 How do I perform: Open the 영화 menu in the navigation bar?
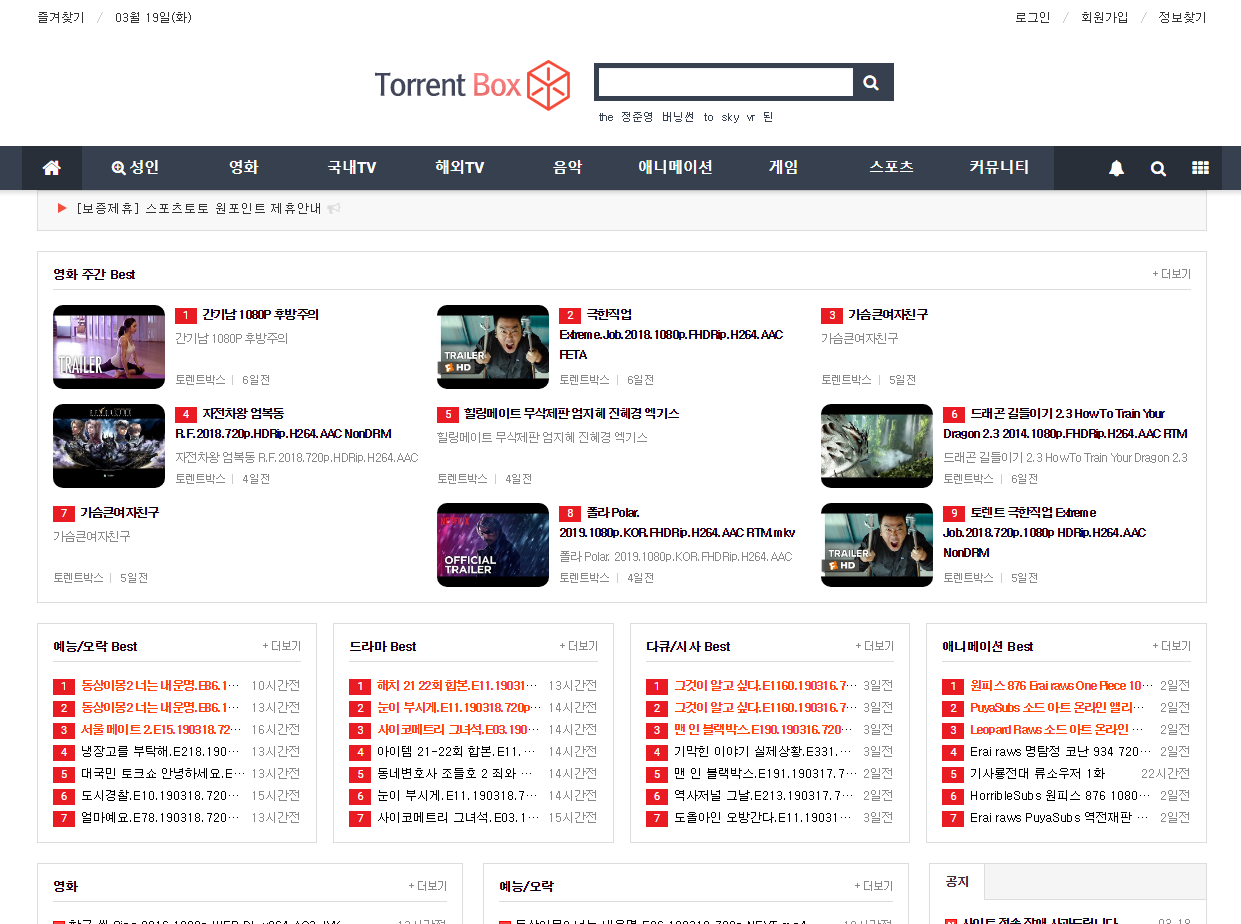(x=244, y=168)
